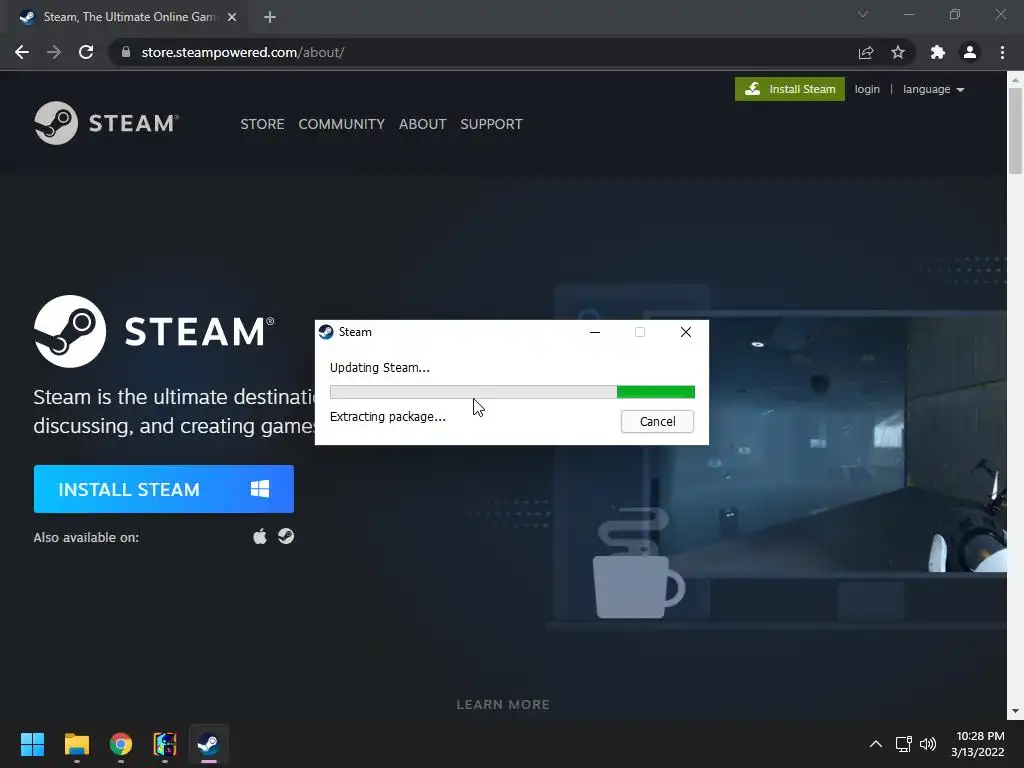Click the browser forward arrow
This screenshot has width=1024, height=768.
[54, 52]
